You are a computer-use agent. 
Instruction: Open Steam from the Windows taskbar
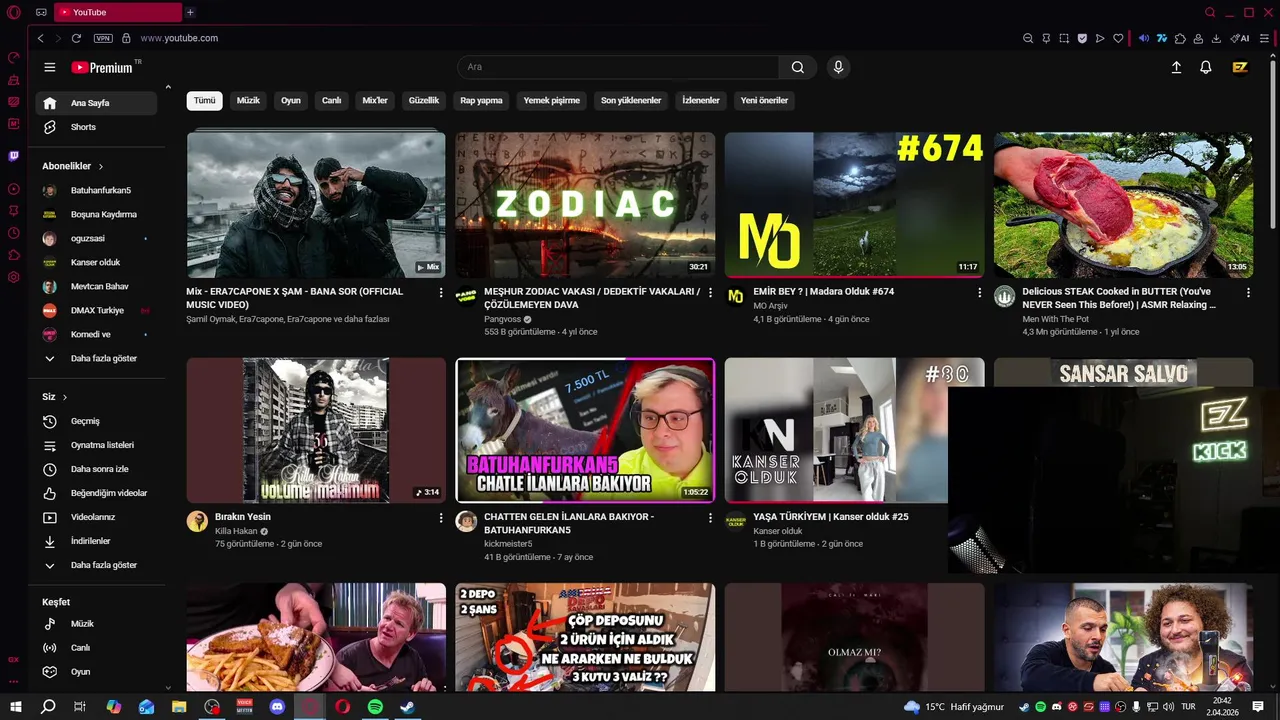[407, 706]
